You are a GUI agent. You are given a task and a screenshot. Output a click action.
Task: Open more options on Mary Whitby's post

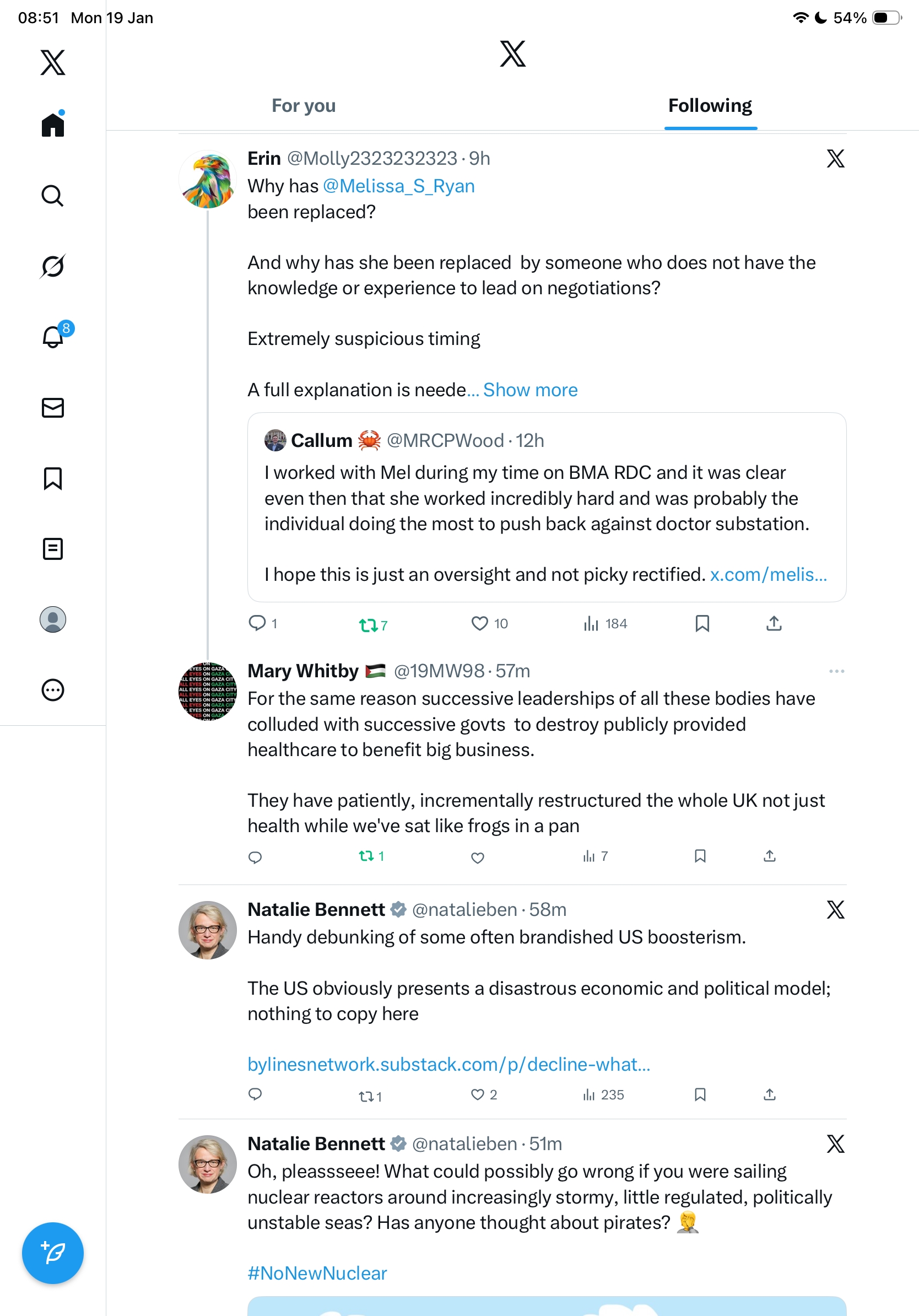pyautogui.click(x=836, y=671)
